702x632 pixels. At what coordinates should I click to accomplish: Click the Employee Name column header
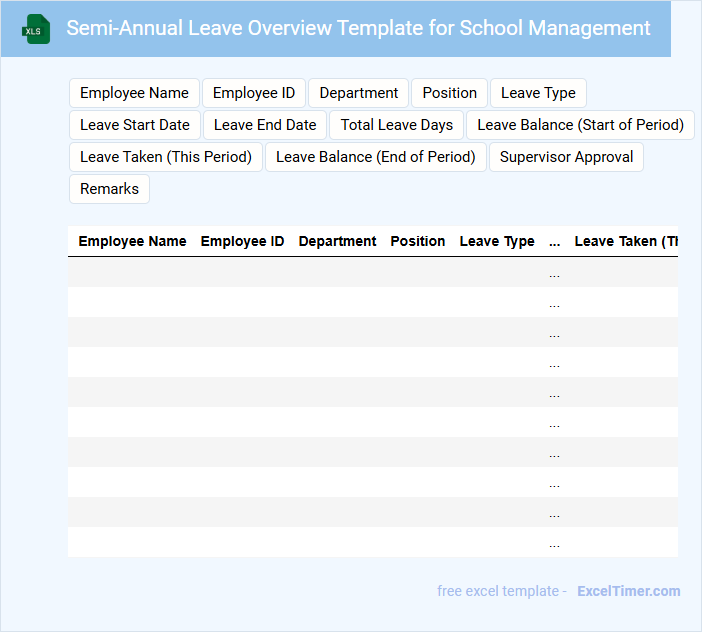(132, 241)
